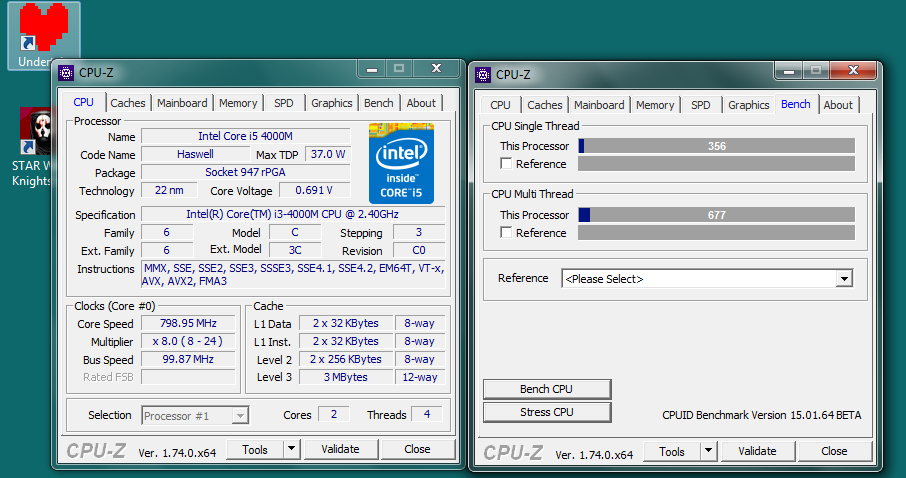Select Mainboard tab in right CPU-Z window
The height and width of the screenshot is (478, 906).
tap(599, 105)
